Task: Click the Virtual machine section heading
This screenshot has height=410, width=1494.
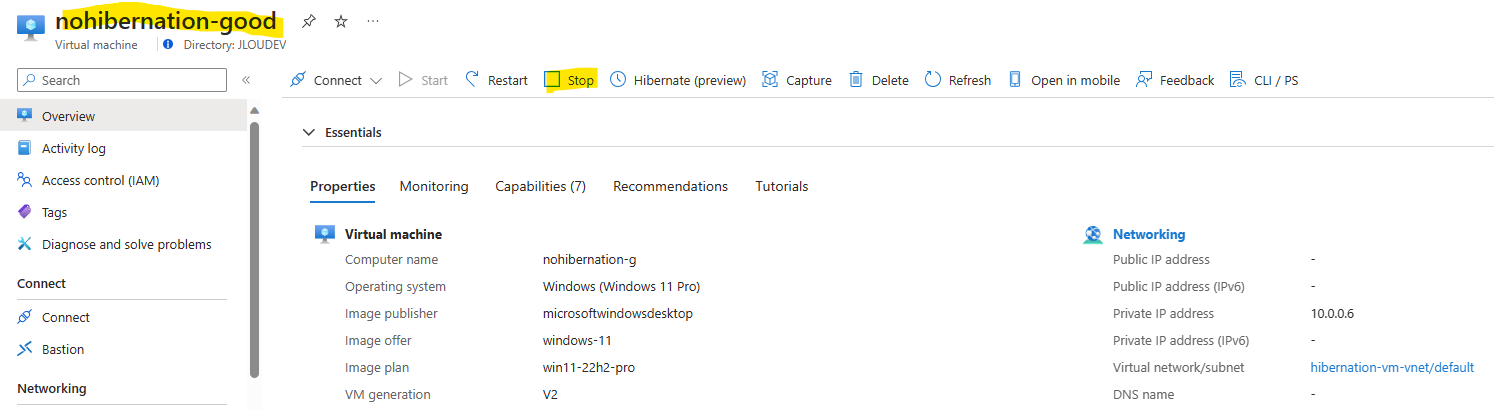Action: (393, 234)
